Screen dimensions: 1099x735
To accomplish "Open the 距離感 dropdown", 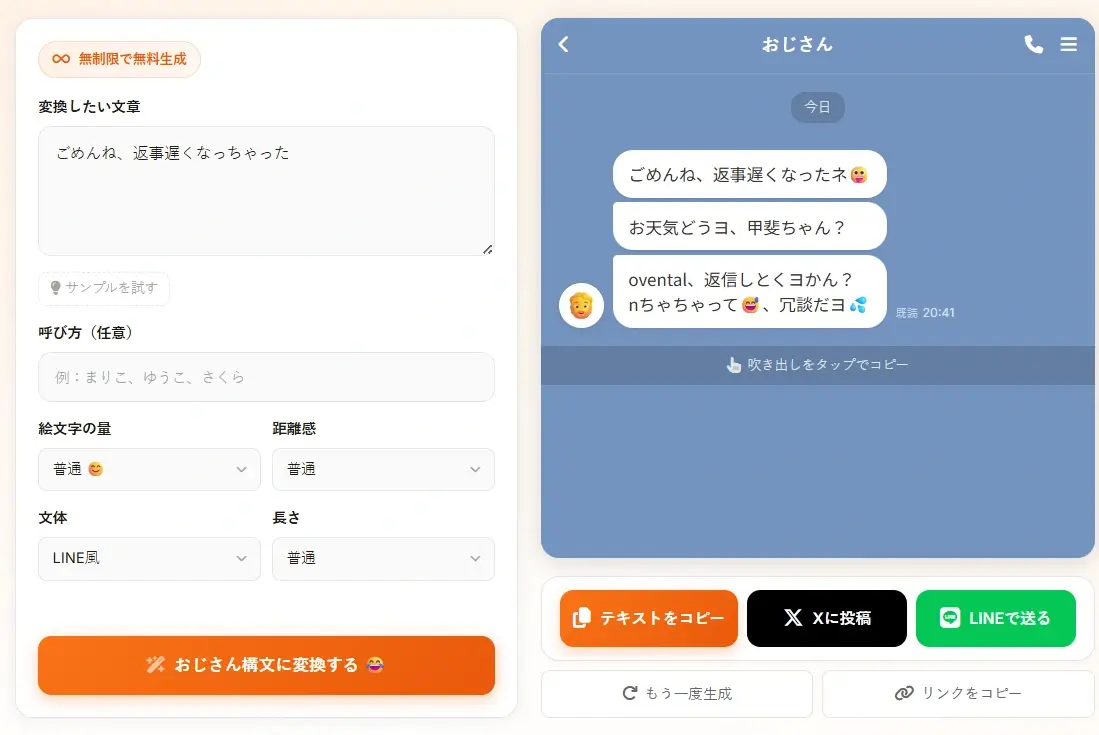I will [x=383, y=469].
